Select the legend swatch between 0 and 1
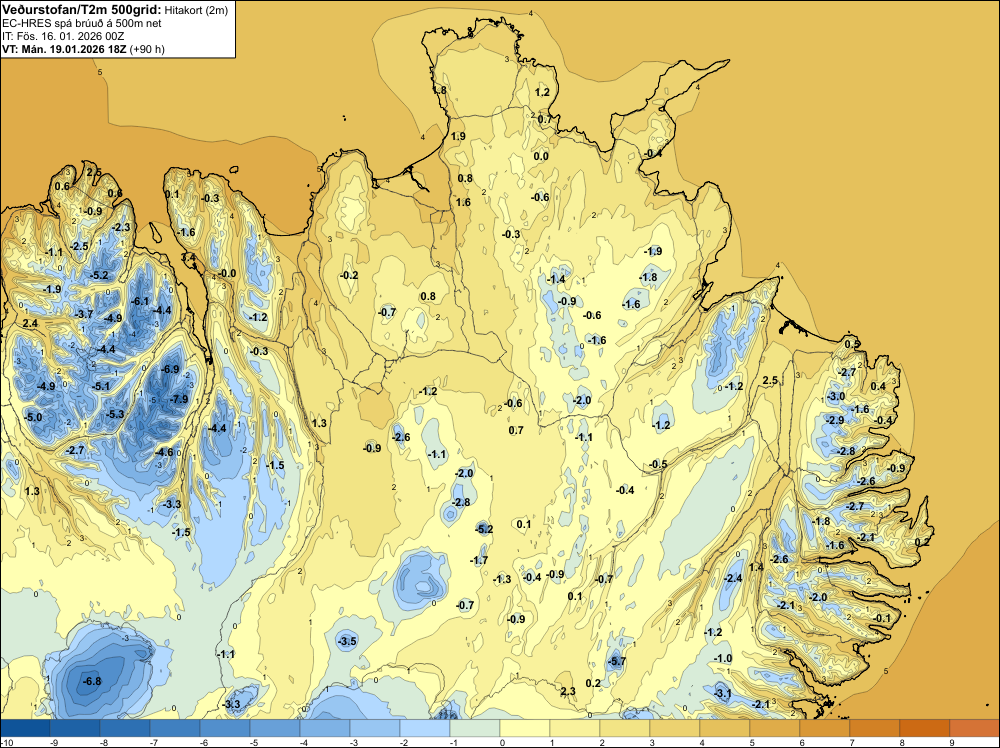Screen dimensions: 1000x748 [525, 728]
